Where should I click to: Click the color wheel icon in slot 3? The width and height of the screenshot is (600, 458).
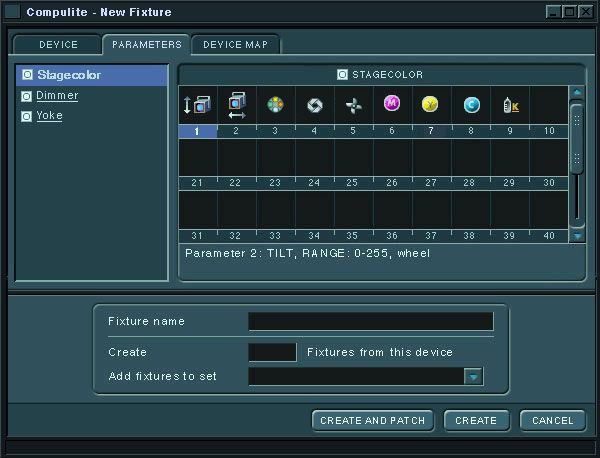(x=275, y=105)
